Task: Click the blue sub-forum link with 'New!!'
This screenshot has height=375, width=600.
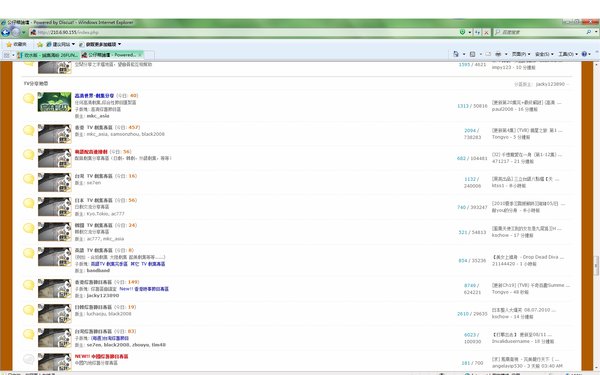Action: [x=144, y=289]
